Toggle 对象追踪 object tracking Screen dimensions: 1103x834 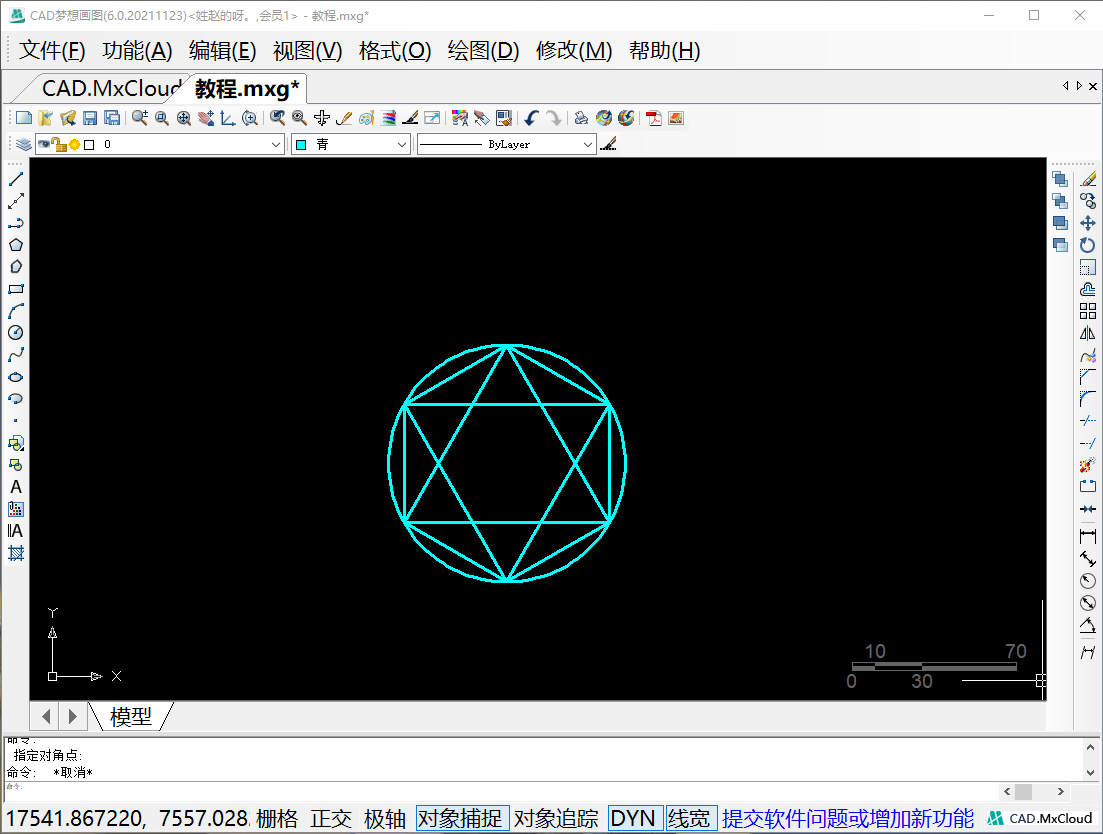coord(556,819)
